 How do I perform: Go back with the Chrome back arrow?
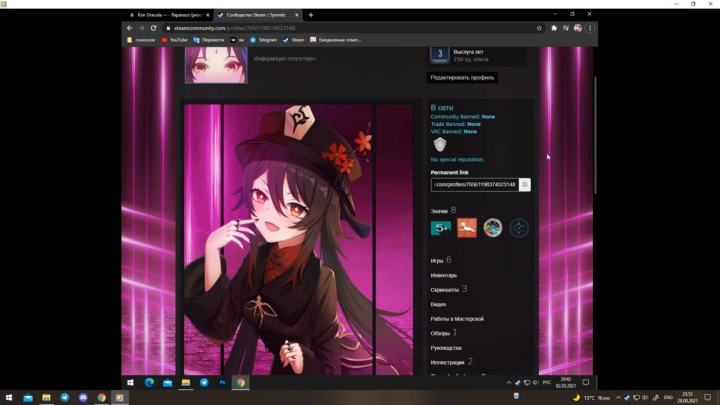click(x=129, y=28)
